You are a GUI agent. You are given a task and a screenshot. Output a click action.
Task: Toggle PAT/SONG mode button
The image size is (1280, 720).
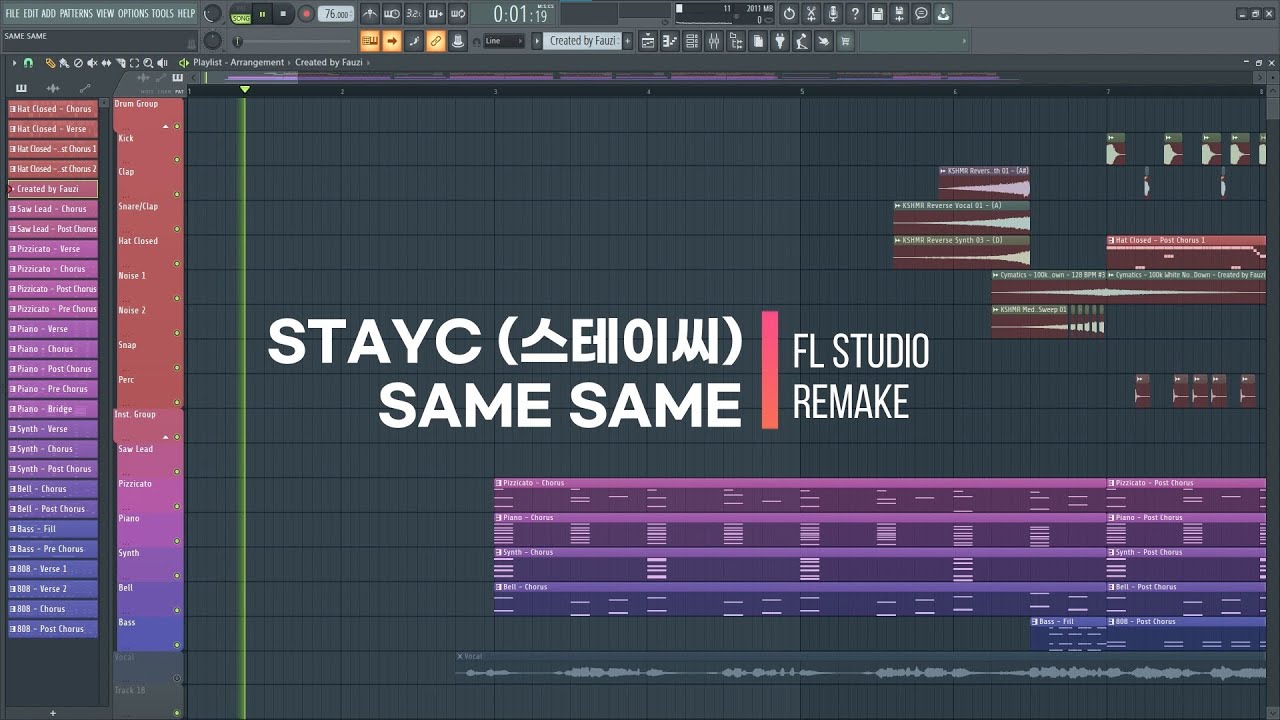(241, 15)
